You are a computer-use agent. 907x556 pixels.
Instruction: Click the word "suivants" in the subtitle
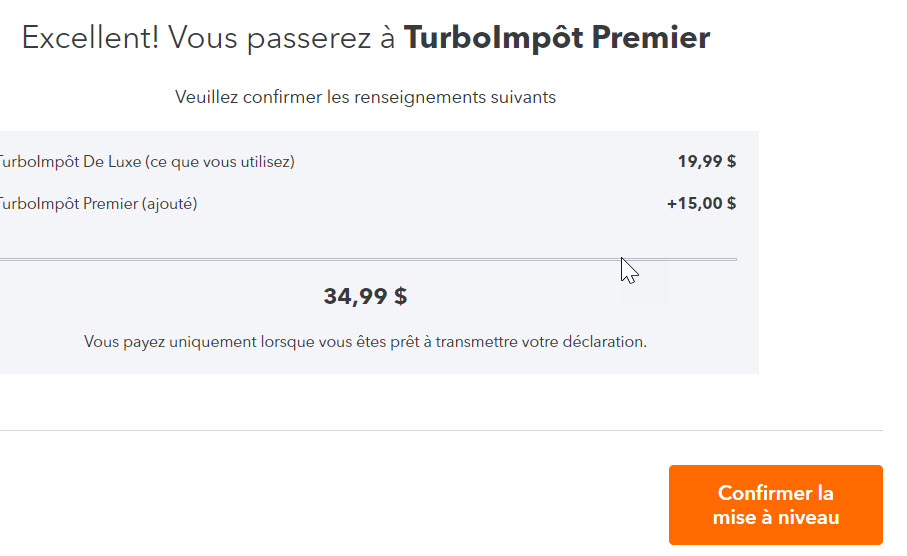[527, 97]
